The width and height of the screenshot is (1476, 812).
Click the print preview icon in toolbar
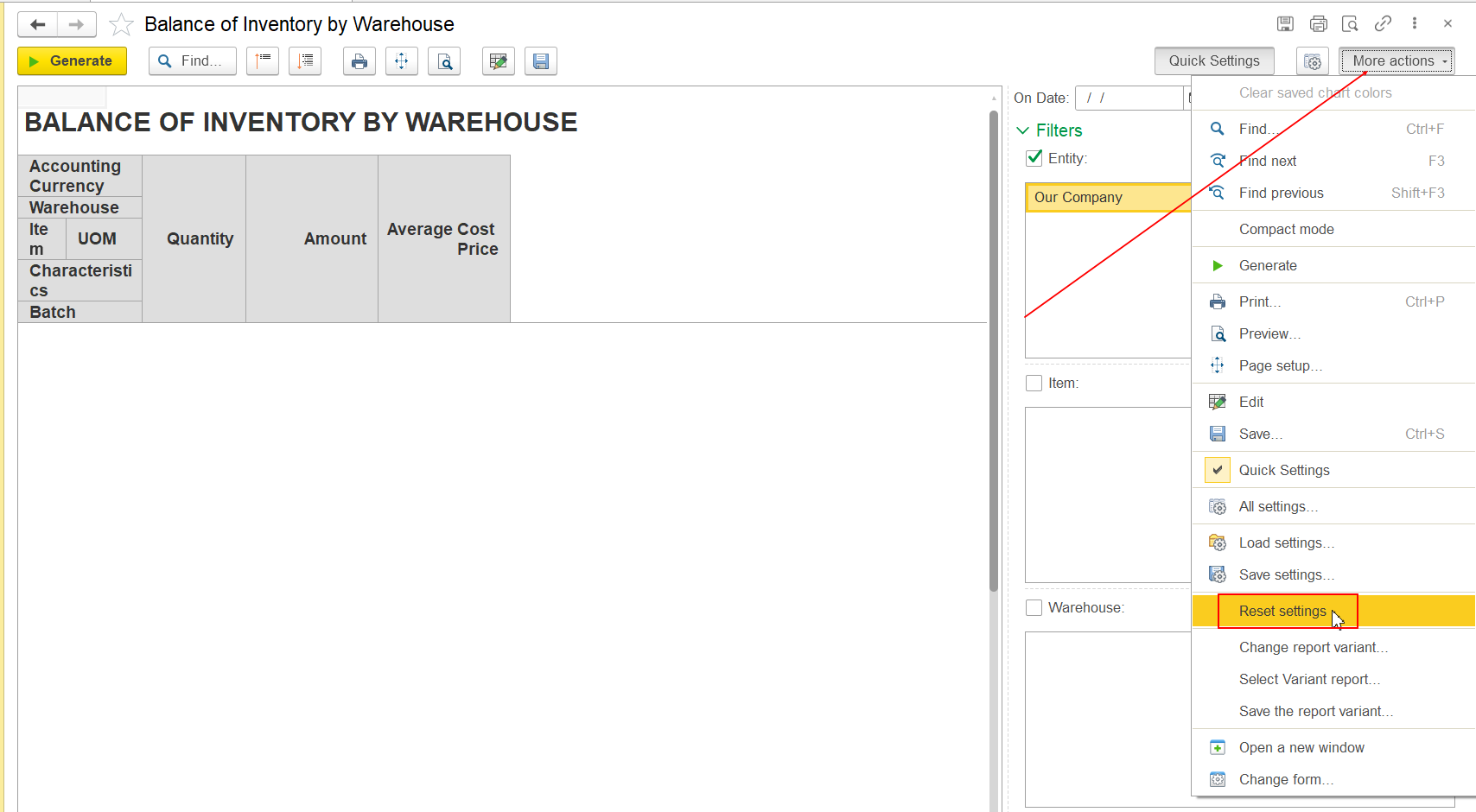coord(444,61)
